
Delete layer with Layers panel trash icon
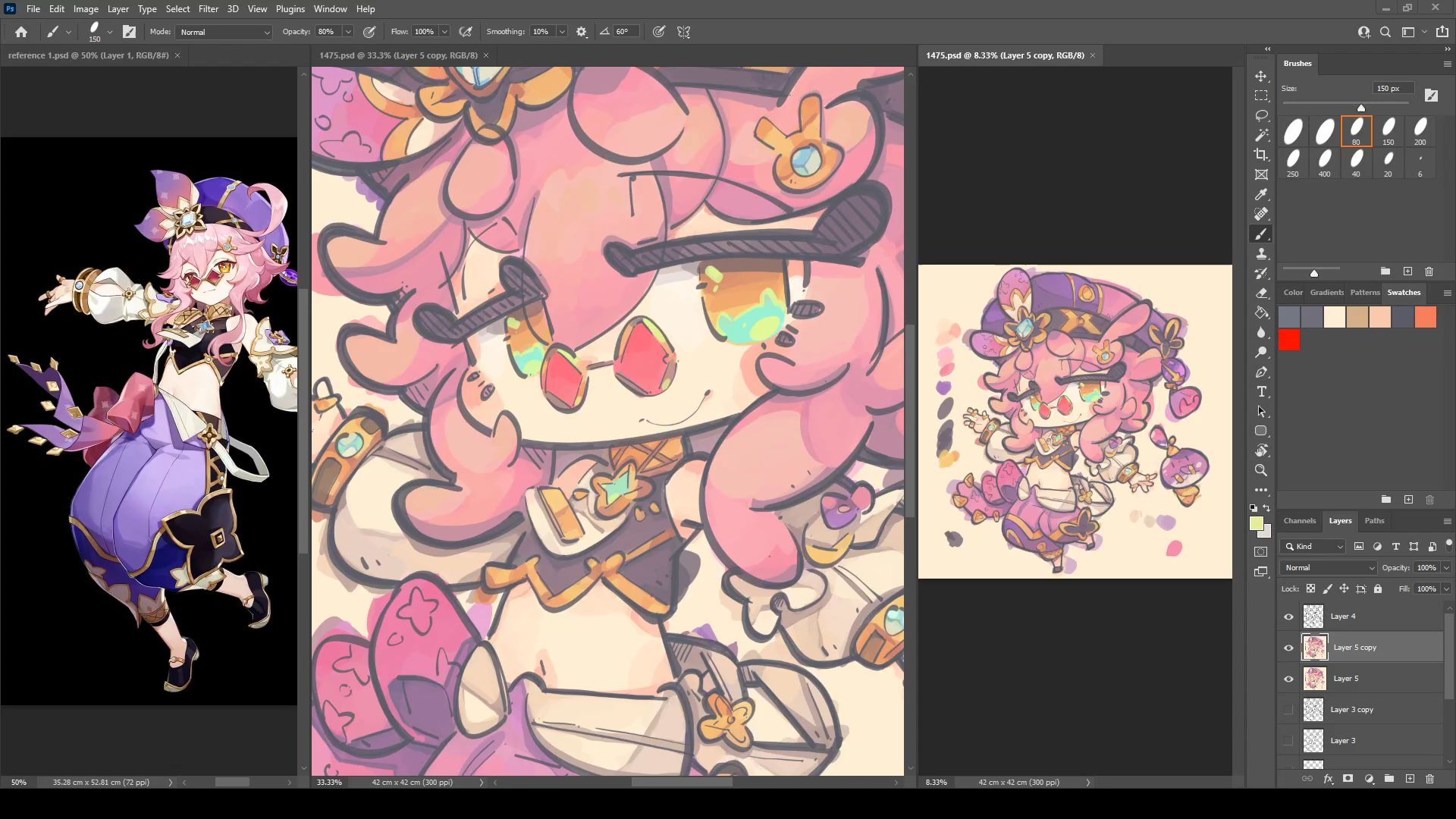[1429, 779]
